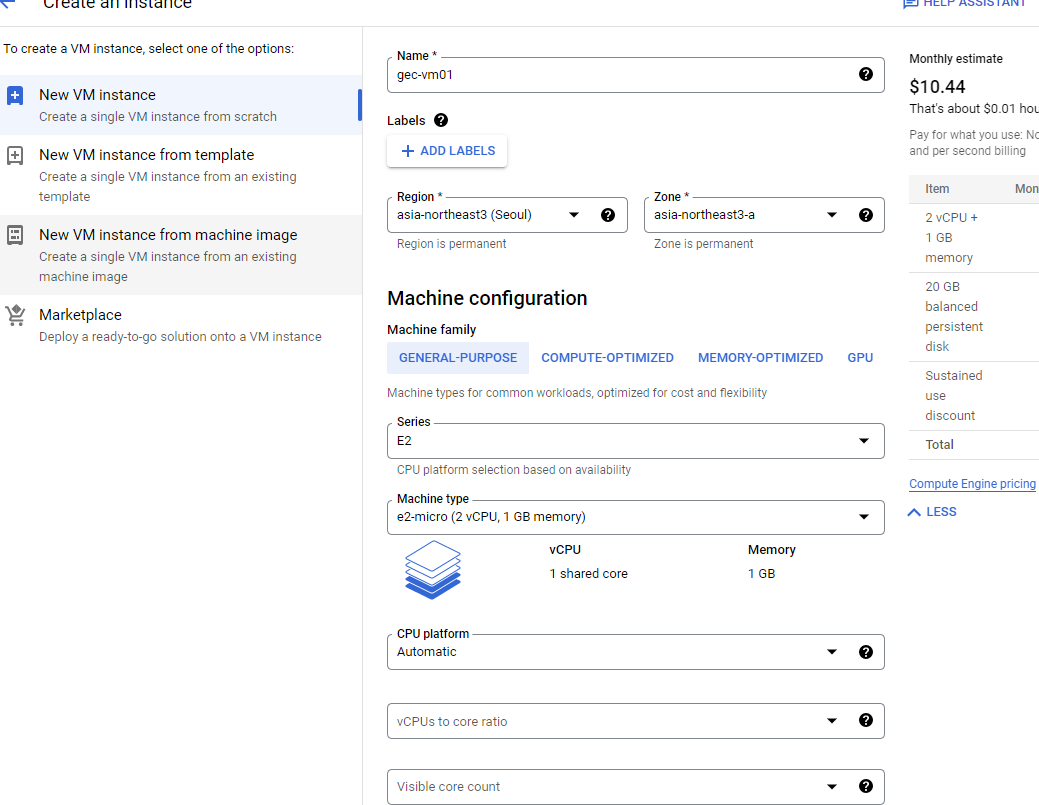
Task: Click the Add Labels button
Action: [x=447, y=151]
